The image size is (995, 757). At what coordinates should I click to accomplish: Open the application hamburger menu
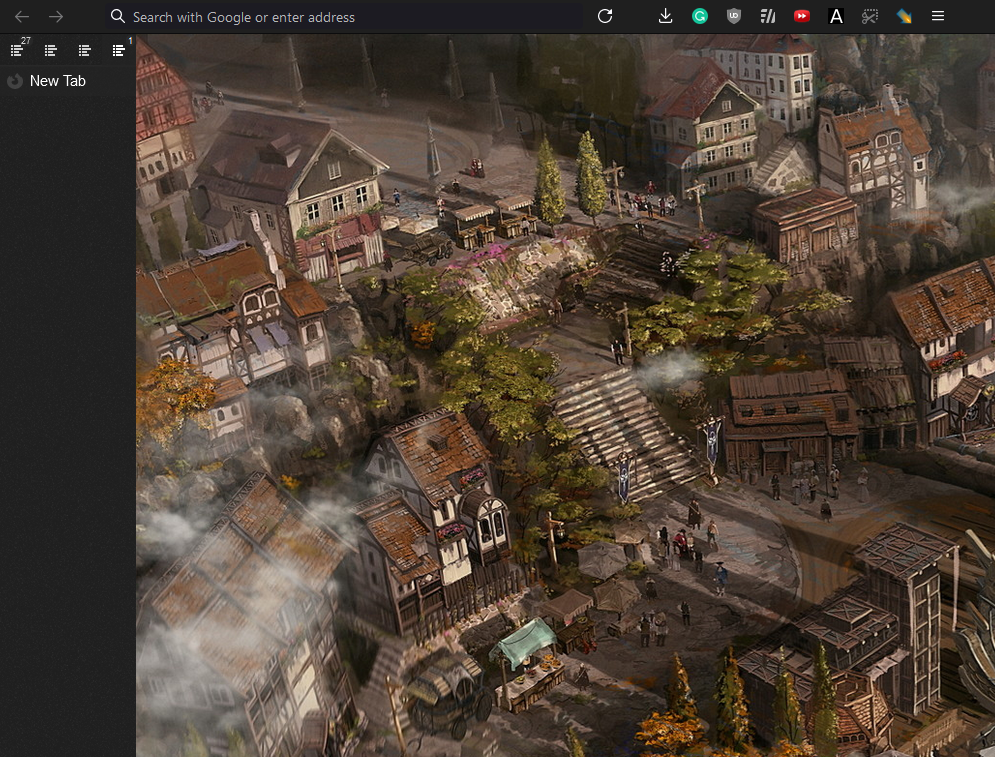coord(938,16)
